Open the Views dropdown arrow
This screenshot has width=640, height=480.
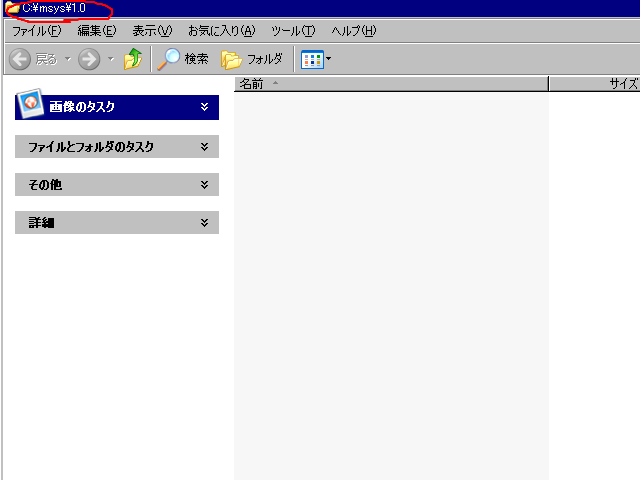[x=328, y=59]
